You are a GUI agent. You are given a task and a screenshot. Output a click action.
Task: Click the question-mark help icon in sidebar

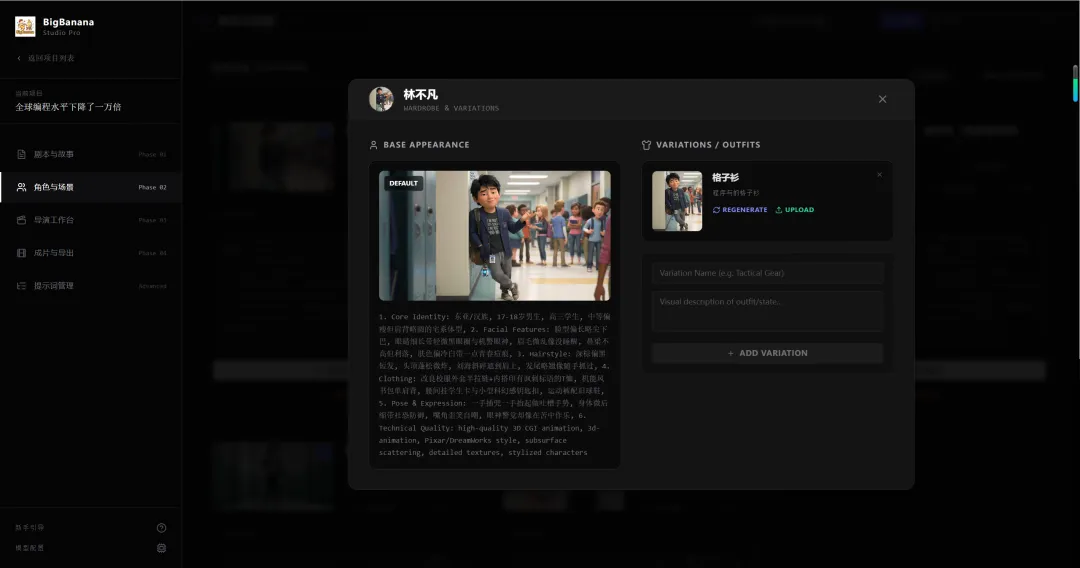161,528
